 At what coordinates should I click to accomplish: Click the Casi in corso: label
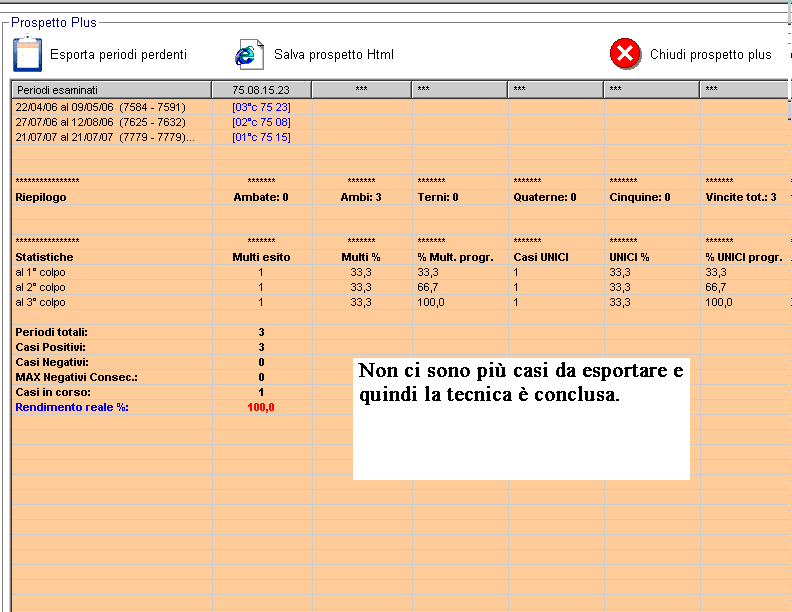click(53, 392)
